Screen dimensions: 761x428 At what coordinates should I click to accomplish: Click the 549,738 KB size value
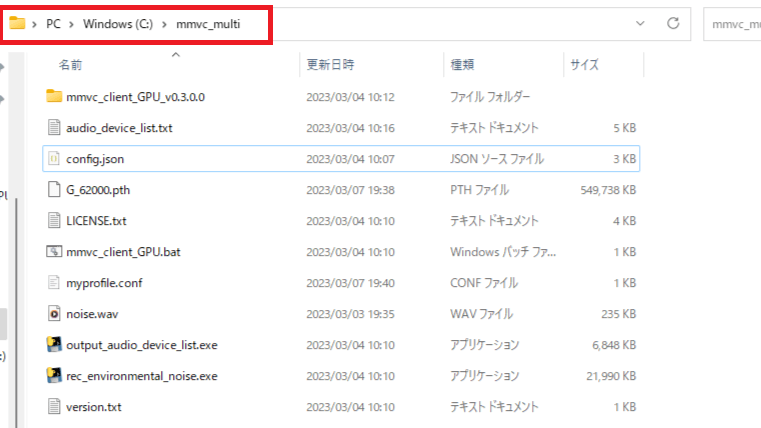[608, 190]
